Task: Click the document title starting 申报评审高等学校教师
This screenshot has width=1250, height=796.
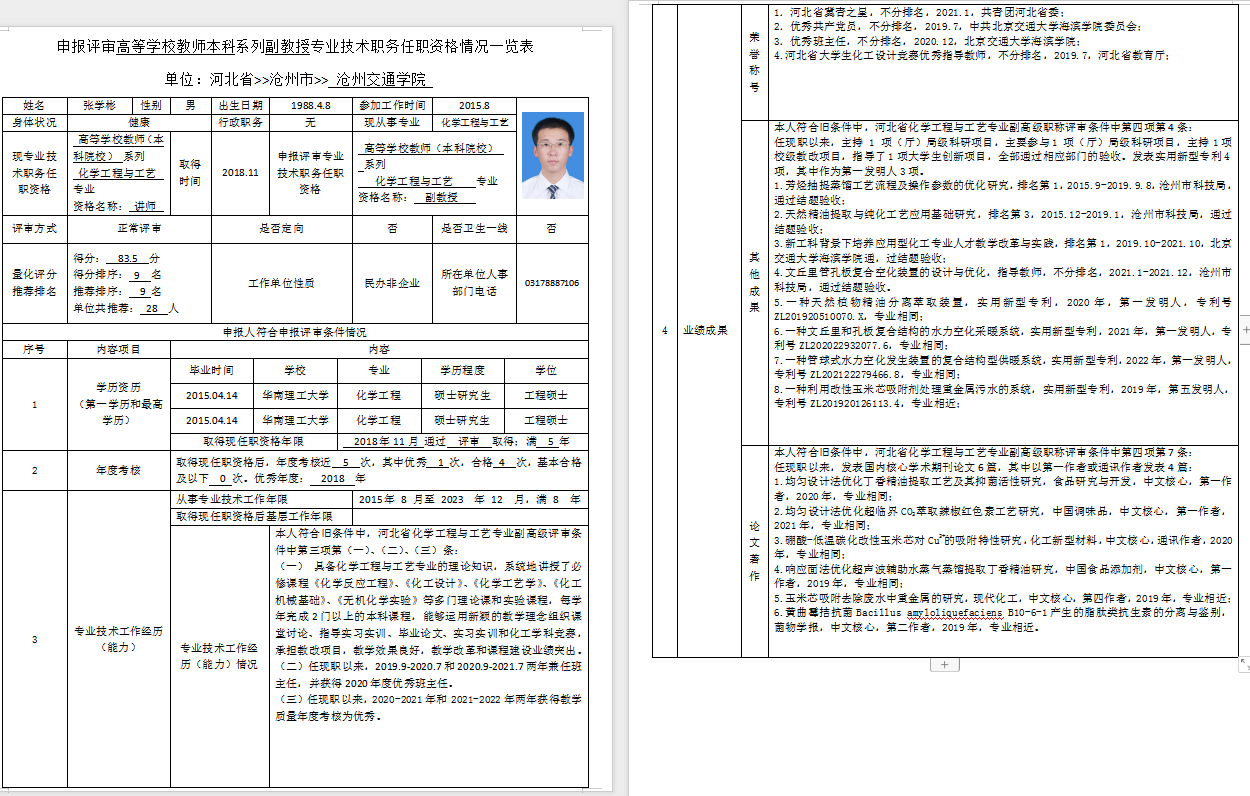Action: [295, 47]
